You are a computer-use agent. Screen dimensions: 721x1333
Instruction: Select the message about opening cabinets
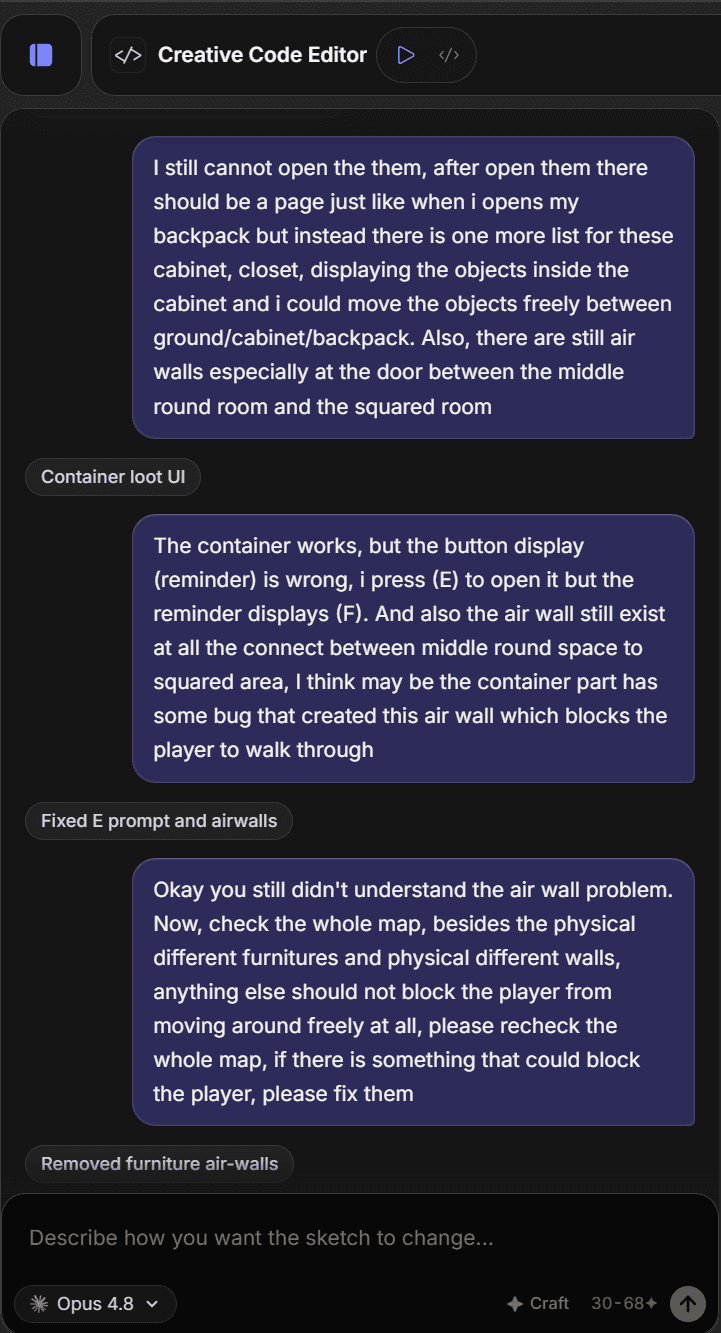point(413,287)
